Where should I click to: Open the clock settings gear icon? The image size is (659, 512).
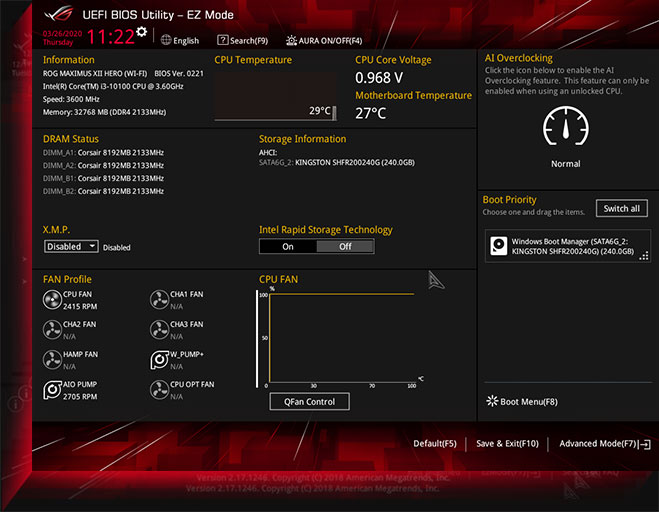(142, 32)
